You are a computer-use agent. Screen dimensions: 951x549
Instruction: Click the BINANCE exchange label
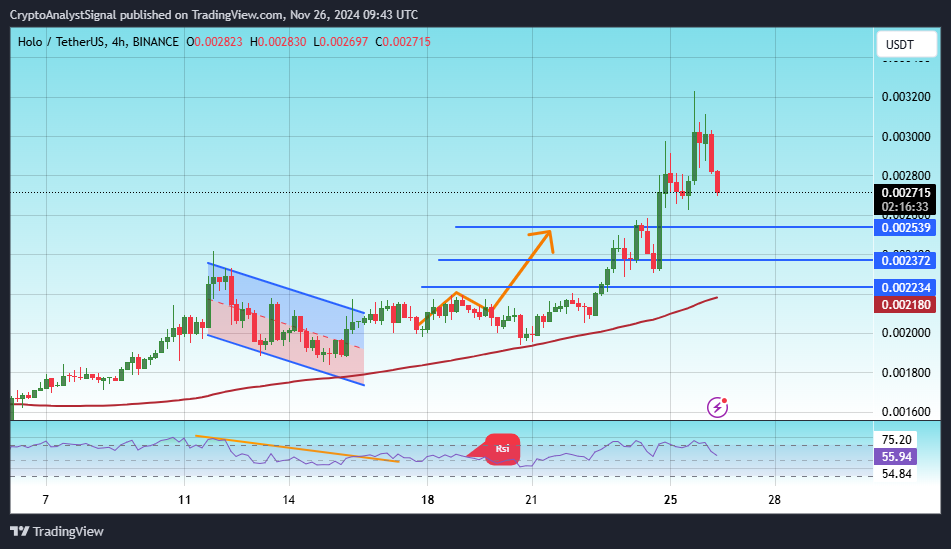(156, 42)
